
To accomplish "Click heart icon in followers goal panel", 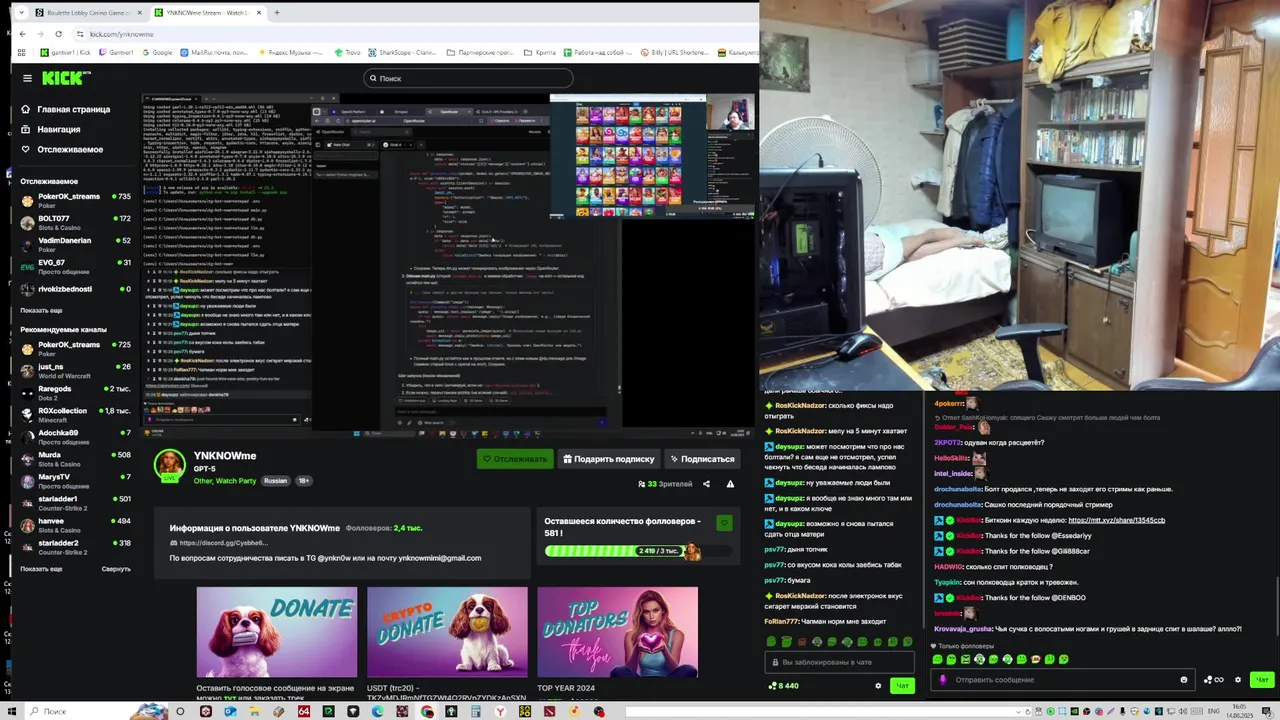I will (x=724, y=523).
